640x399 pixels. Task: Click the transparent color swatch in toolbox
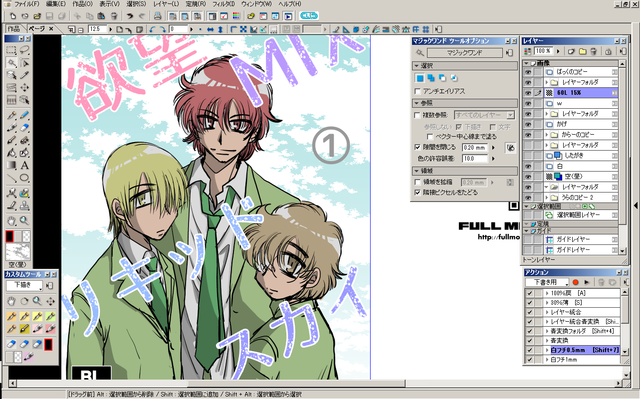click(x=26, y=236)
